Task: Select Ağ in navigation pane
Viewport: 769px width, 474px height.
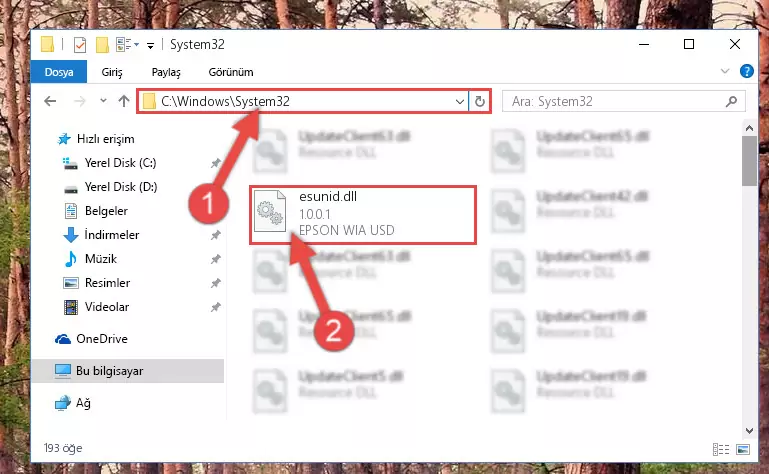Action: coord(73,403)
